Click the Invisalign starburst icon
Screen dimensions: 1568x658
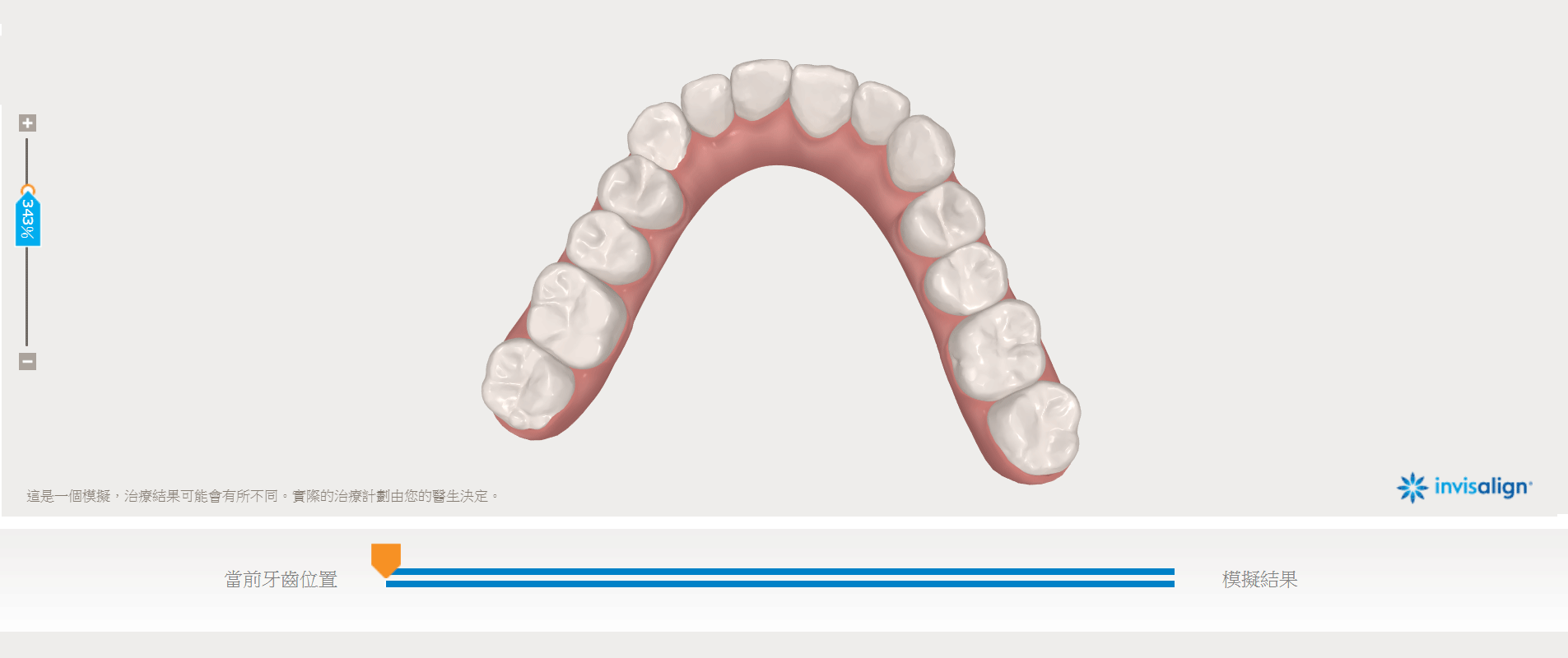click(x=1412, y=487)
